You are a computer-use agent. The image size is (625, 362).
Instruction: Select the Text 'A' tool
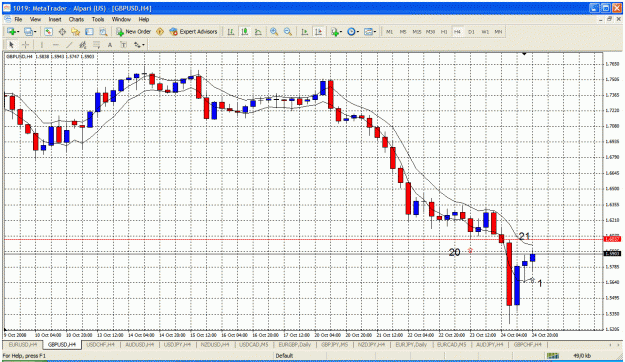110,45
